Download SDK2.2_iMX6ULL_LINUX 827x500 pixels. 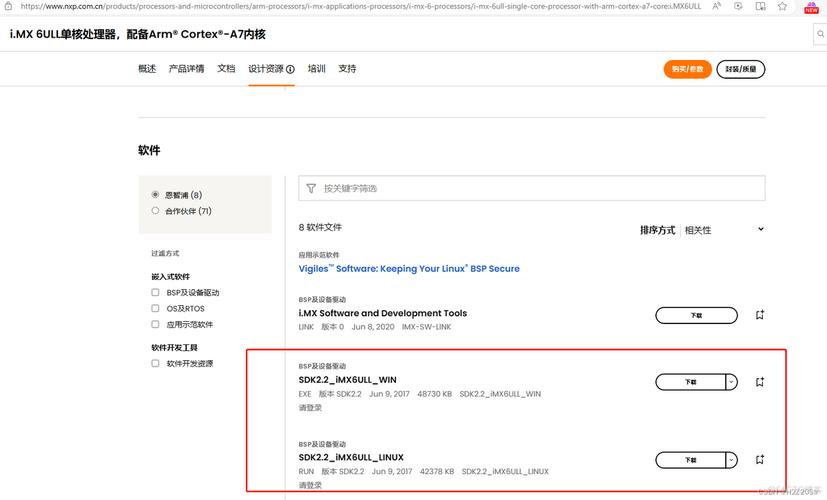tap(690, 460)
